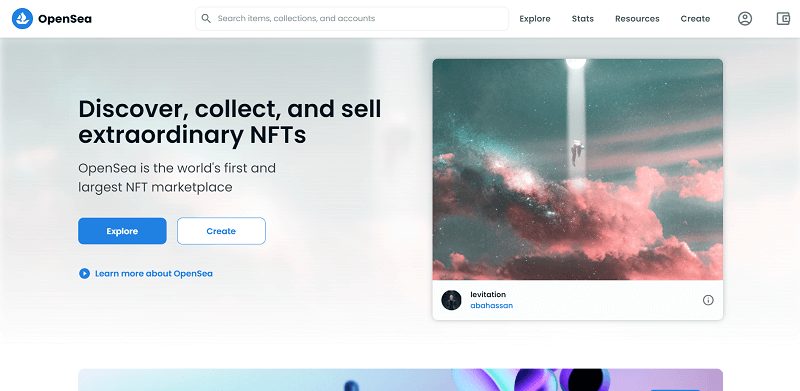Focus the search items, collections, accounts field
This screenshot has height=391, width=800.
(352, 18)
